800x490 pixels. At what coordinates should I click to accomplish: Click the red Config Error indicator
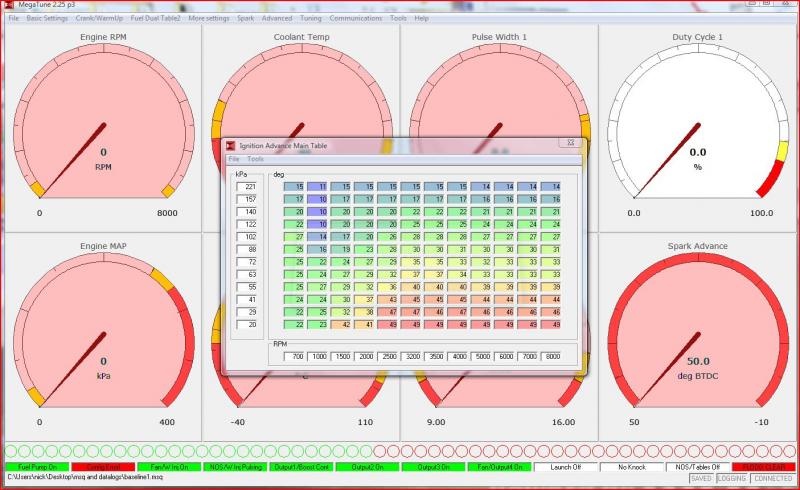[x=102, y=467]
